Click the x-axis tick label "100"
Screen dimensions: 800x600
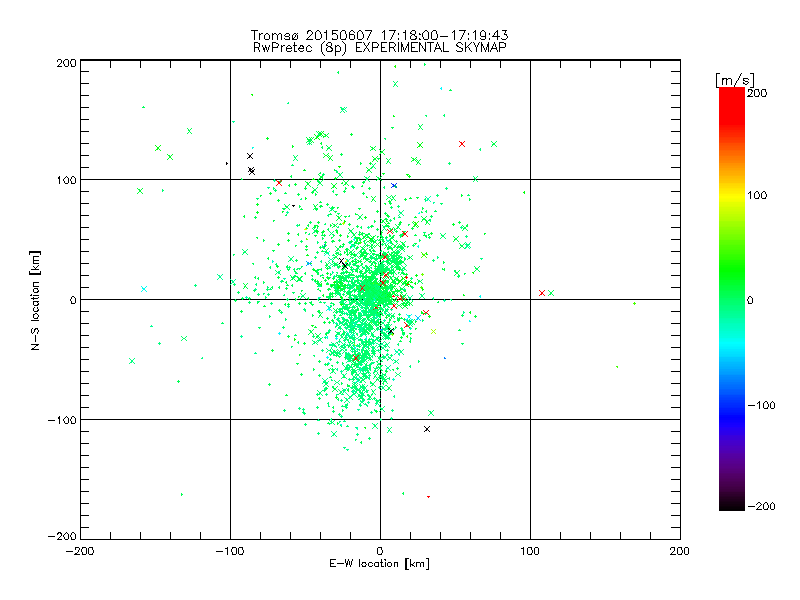(x=530, y=551)
